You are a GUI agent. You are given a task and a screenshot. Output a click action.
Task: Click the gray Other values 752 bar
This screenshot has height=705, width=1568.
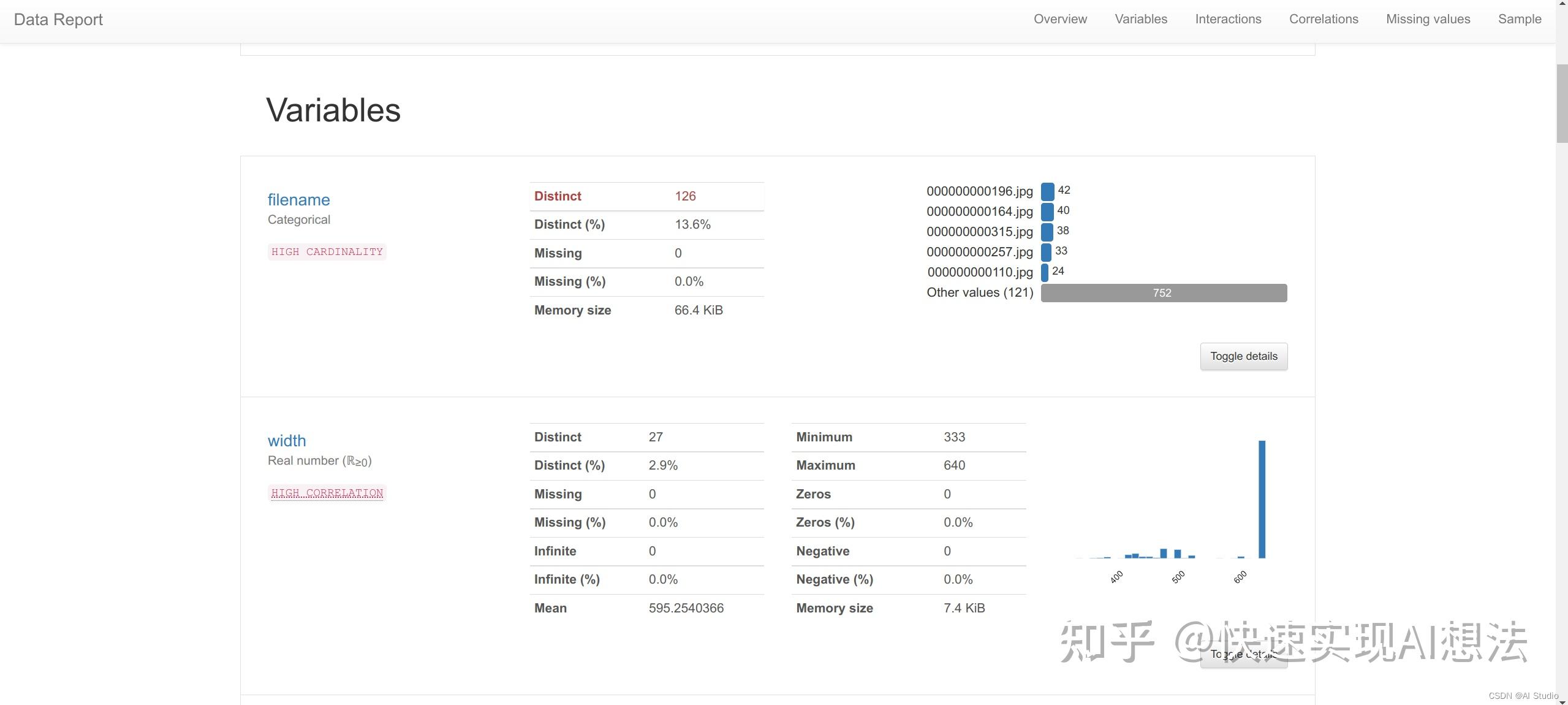tap(1163, 293)
